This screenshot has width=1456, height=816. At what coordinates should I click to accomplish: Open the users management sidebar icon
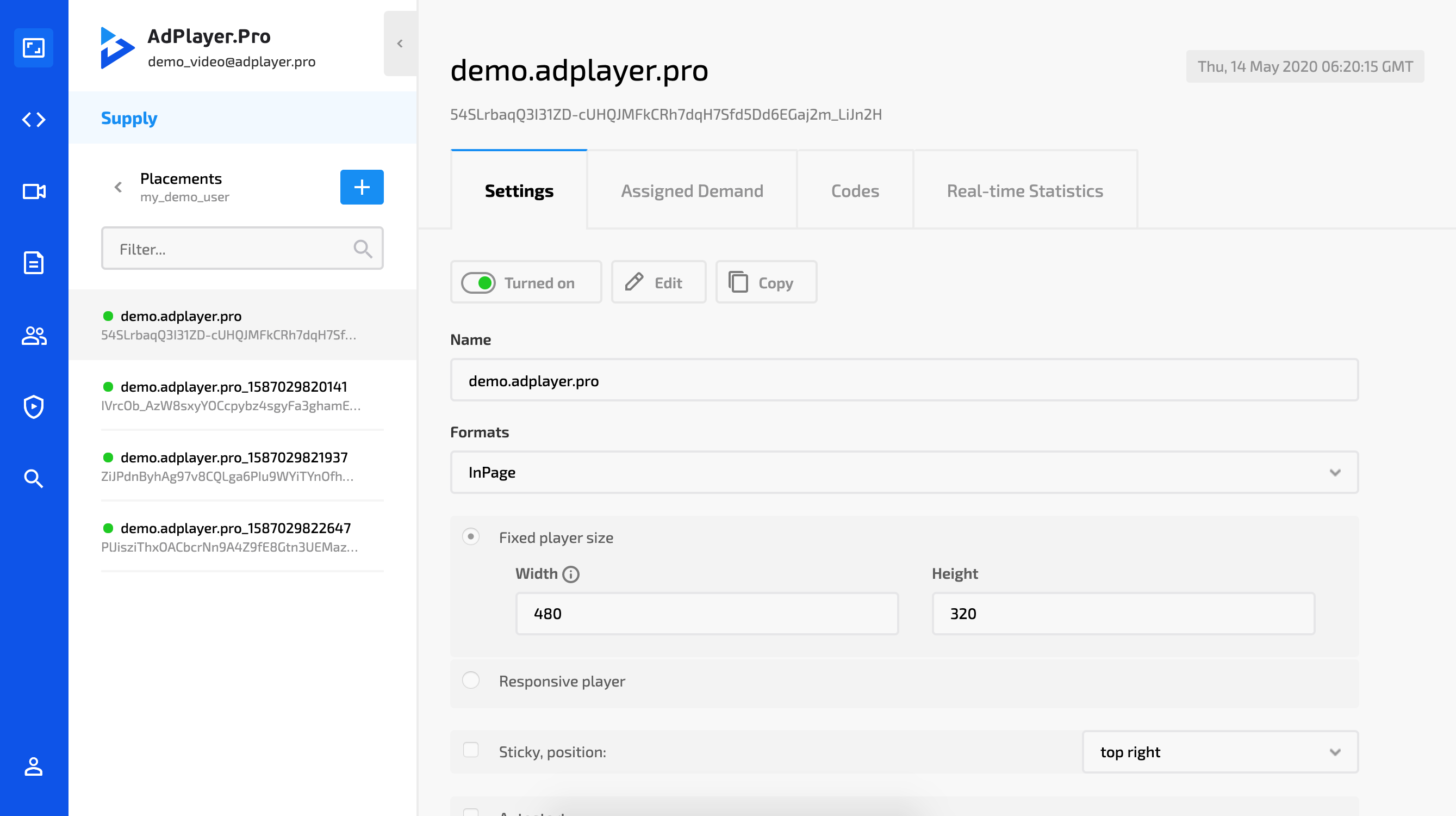click(x=33, y=336)
